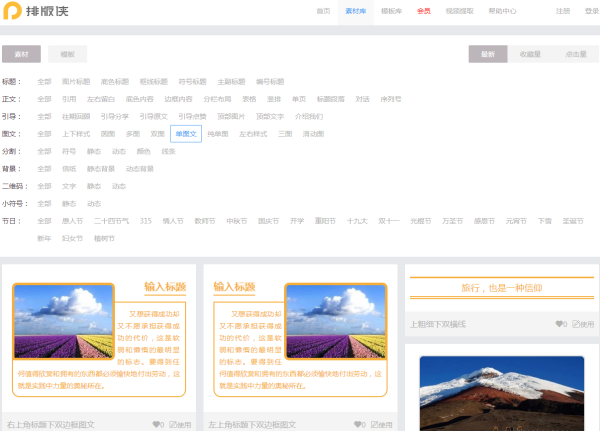Go to the 会员 membership page

(424, 11)
